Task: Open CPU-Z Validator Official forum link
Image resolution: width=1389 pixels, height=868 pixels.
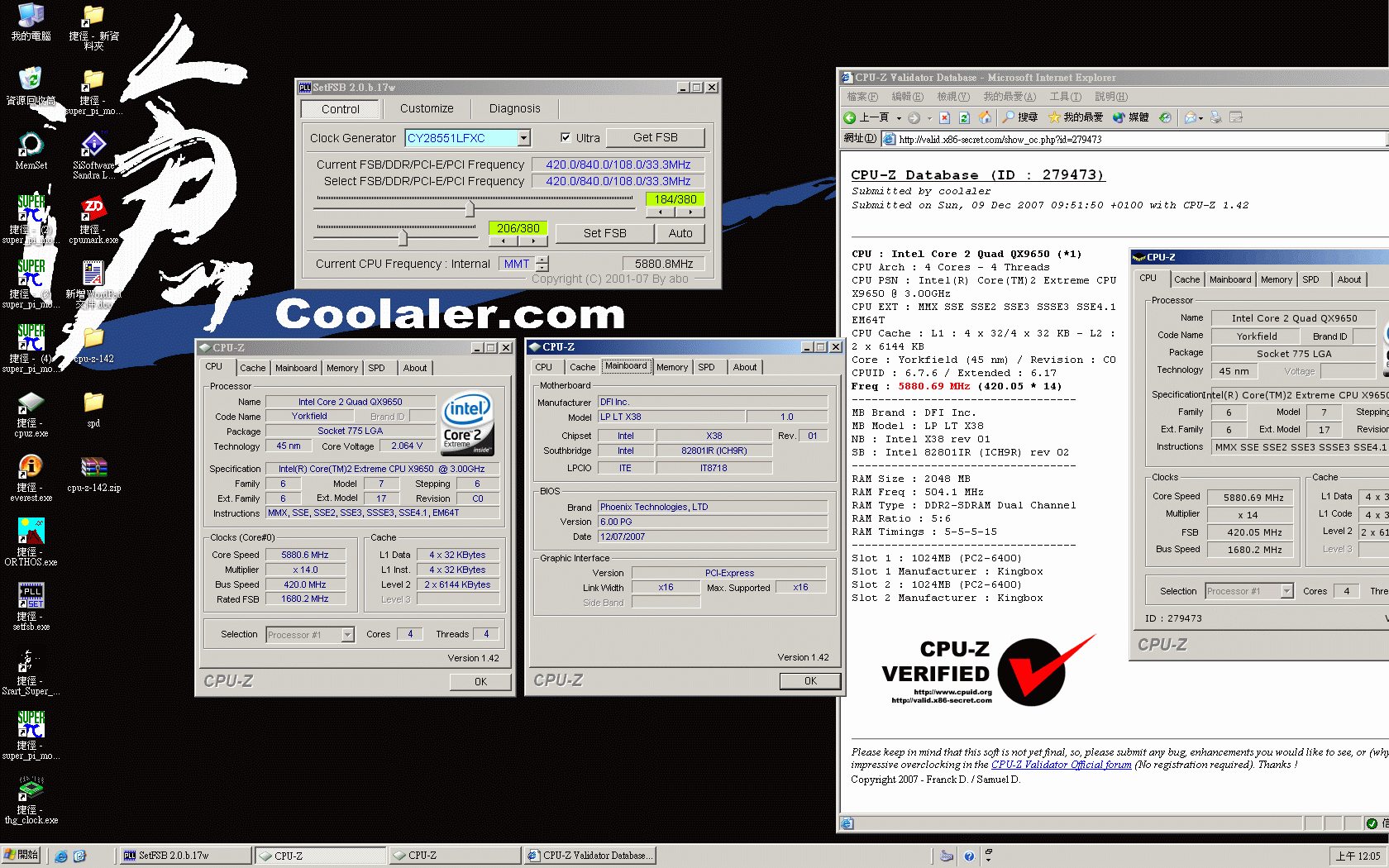Action: coord(1061,765)
